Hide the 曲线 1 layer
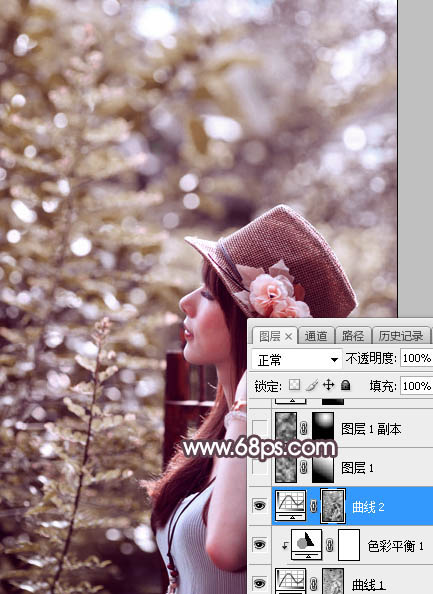433x594 pixels. pos(259,583)
